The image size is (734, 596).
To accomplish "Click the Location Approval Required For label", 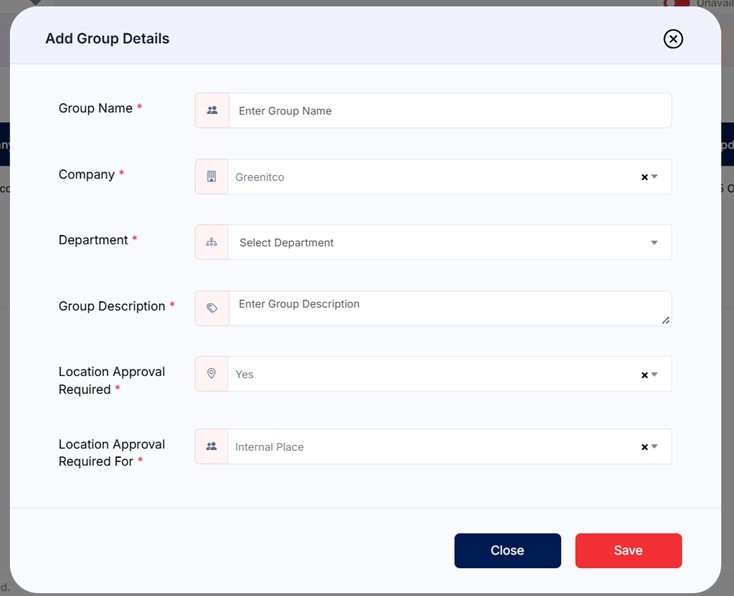I will coord(111,453).
